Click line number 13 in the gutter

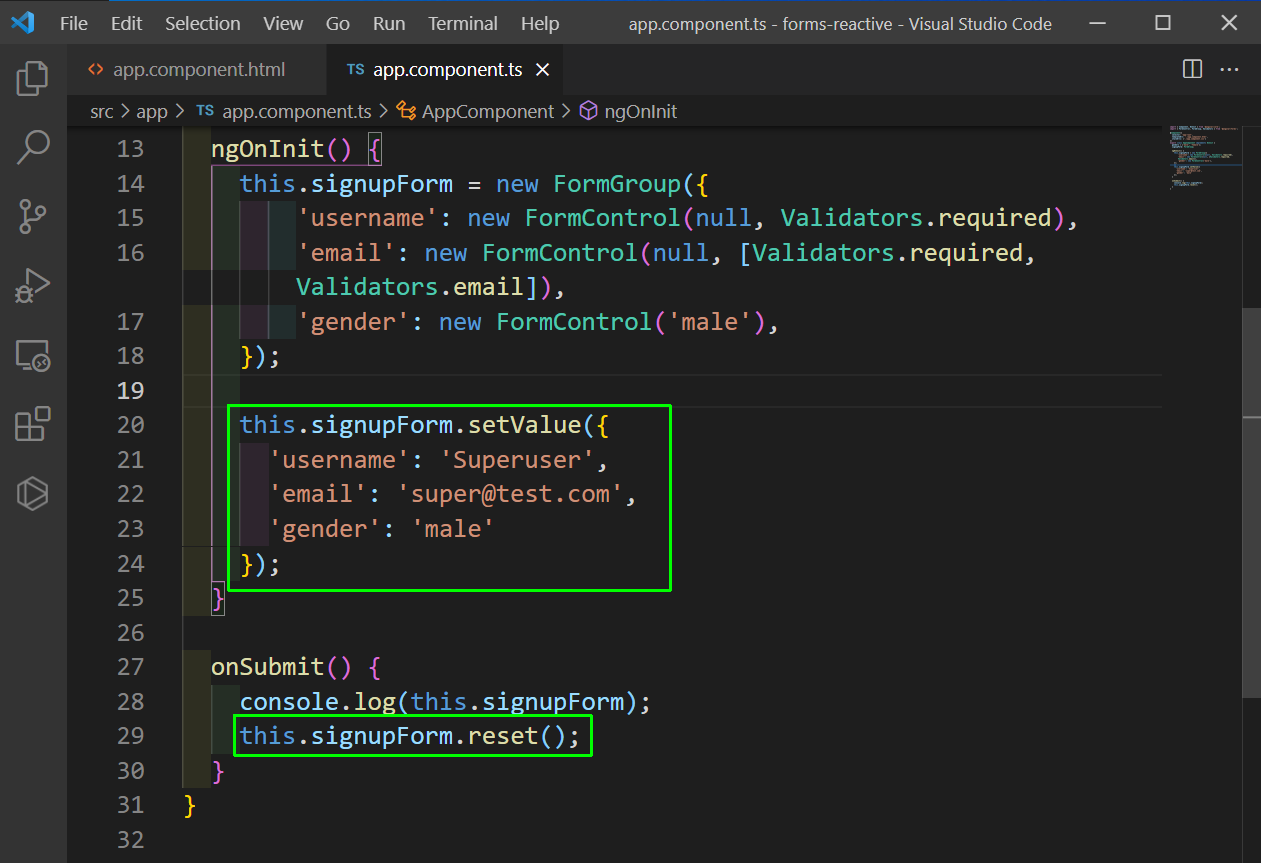[130, 149]
